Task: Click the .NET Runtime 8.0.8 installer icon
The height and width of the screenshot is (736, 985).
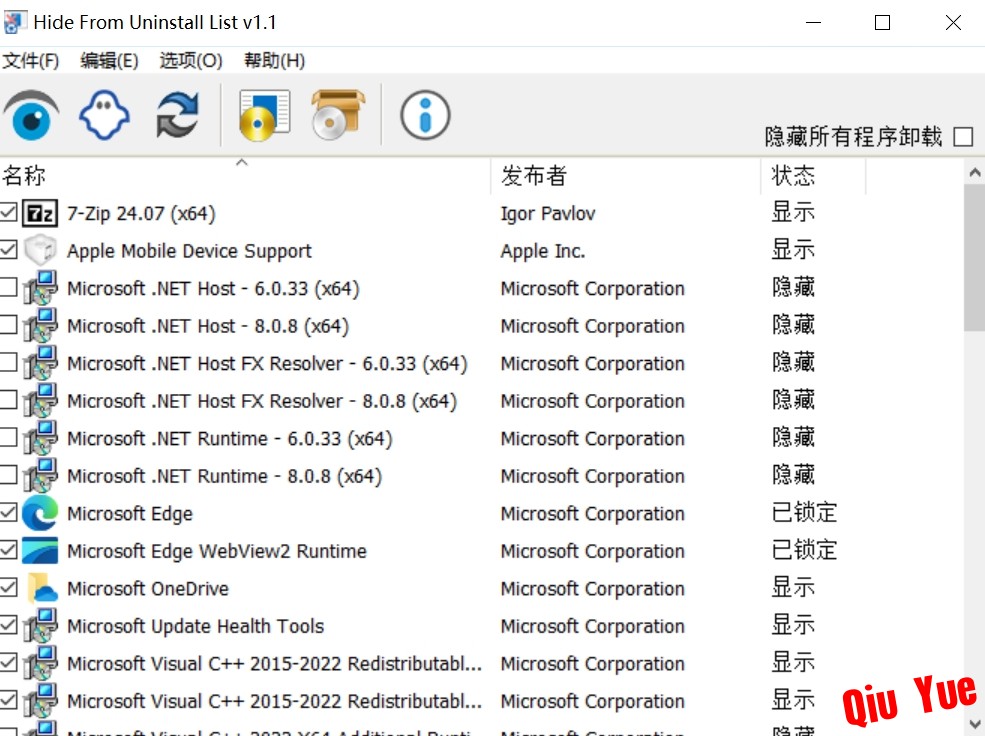Action: [x=40, y=476]
